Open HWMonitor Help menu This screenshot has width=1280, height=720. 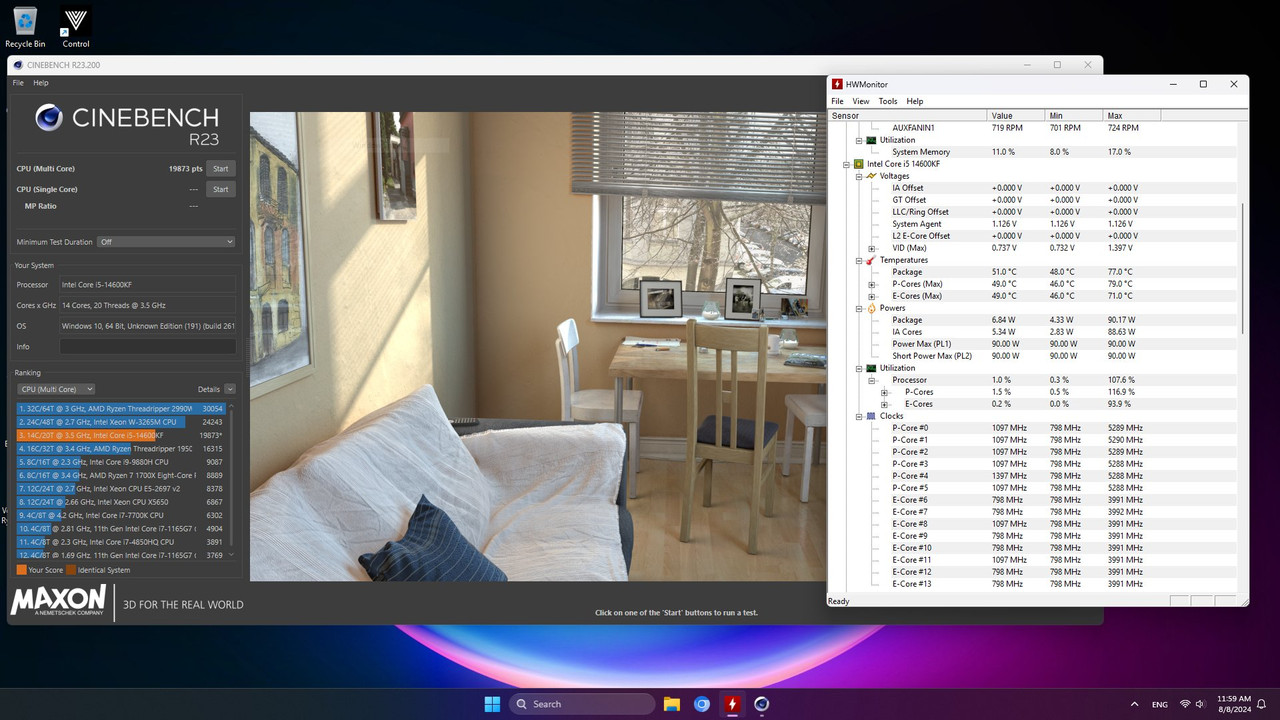click(915, 101)
